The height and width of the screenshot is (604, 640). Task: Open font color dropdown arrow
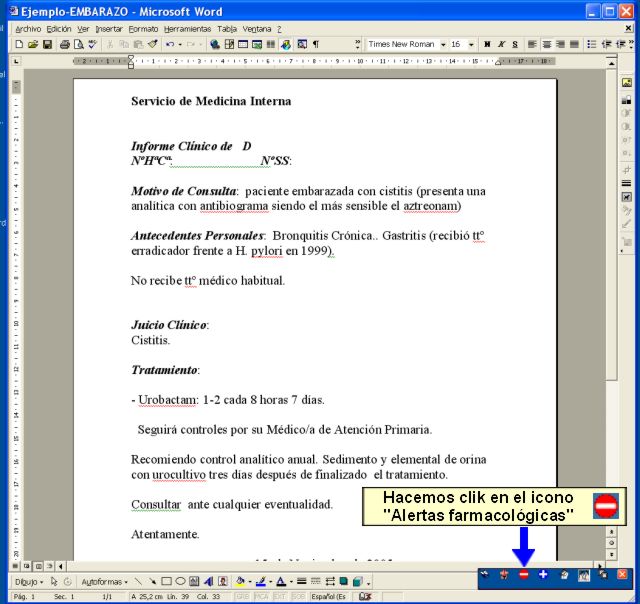[291, 582]
